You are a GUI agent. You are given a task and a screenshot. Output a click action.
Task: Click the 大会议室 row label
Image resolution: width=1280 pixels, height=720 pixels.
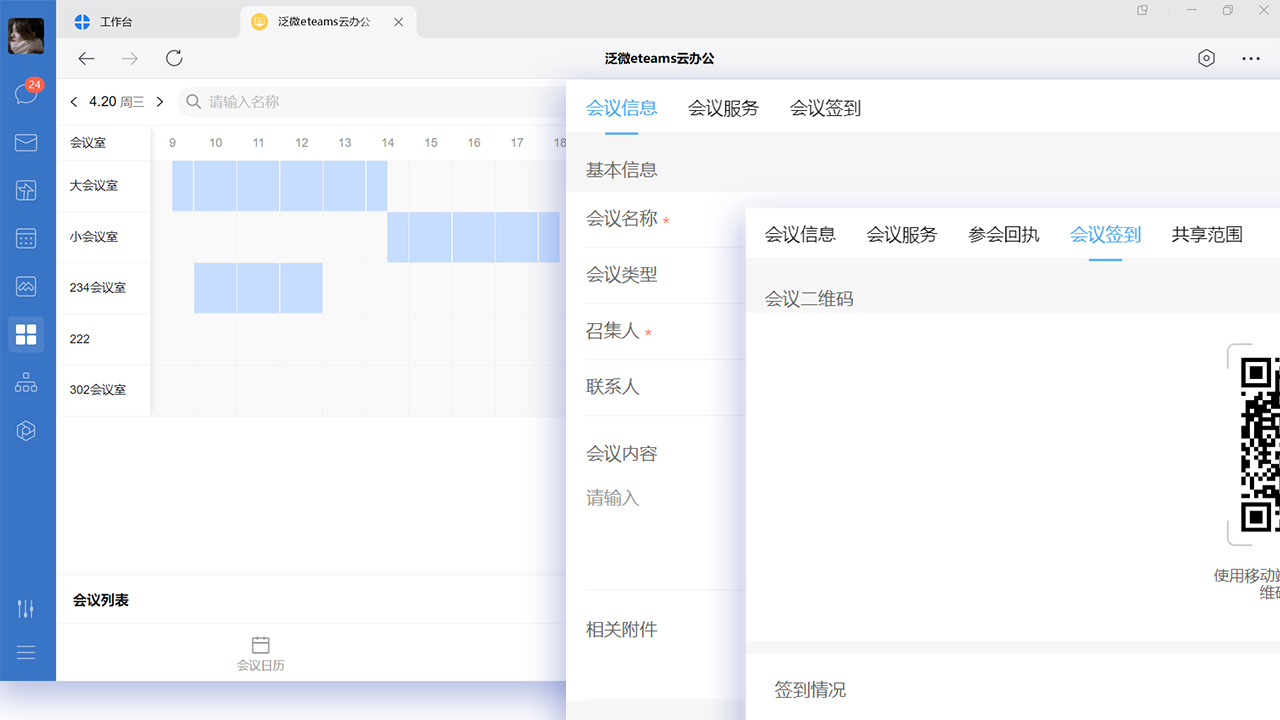click(94, 185)
